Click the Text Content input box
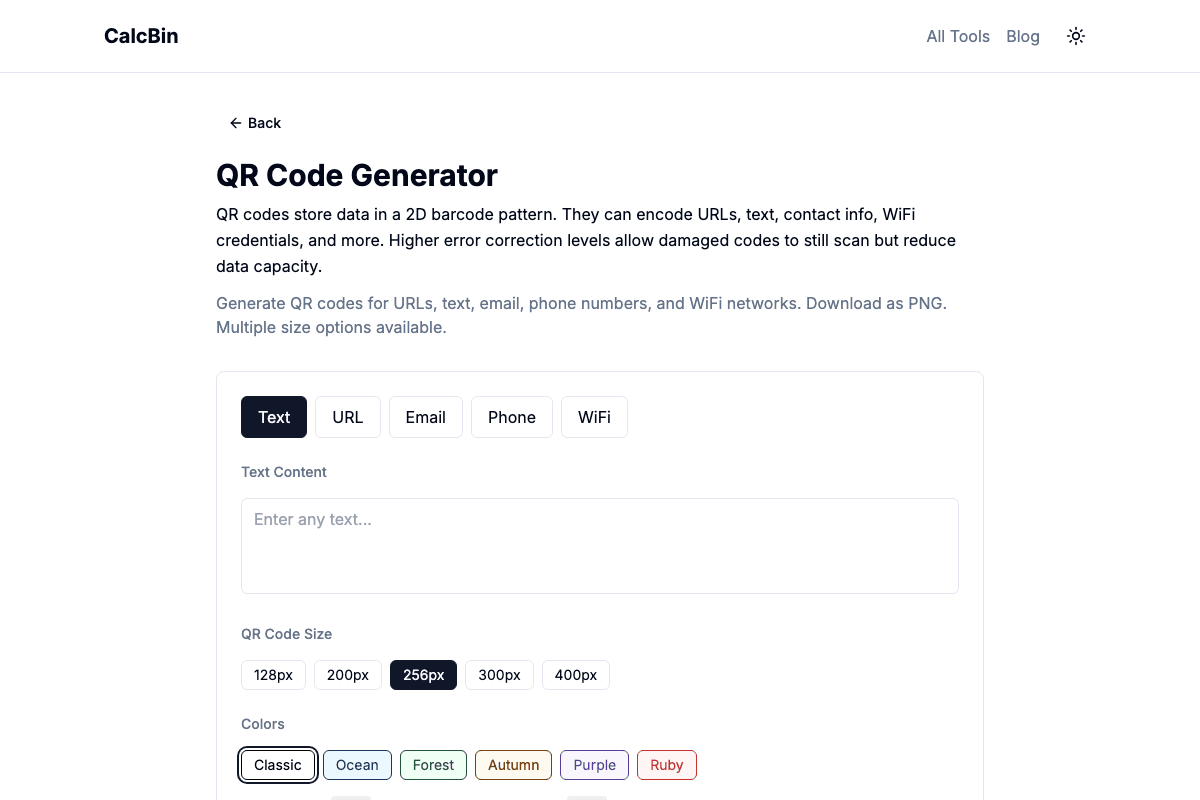Screen dimensions: 1200x800 [600, 546]
